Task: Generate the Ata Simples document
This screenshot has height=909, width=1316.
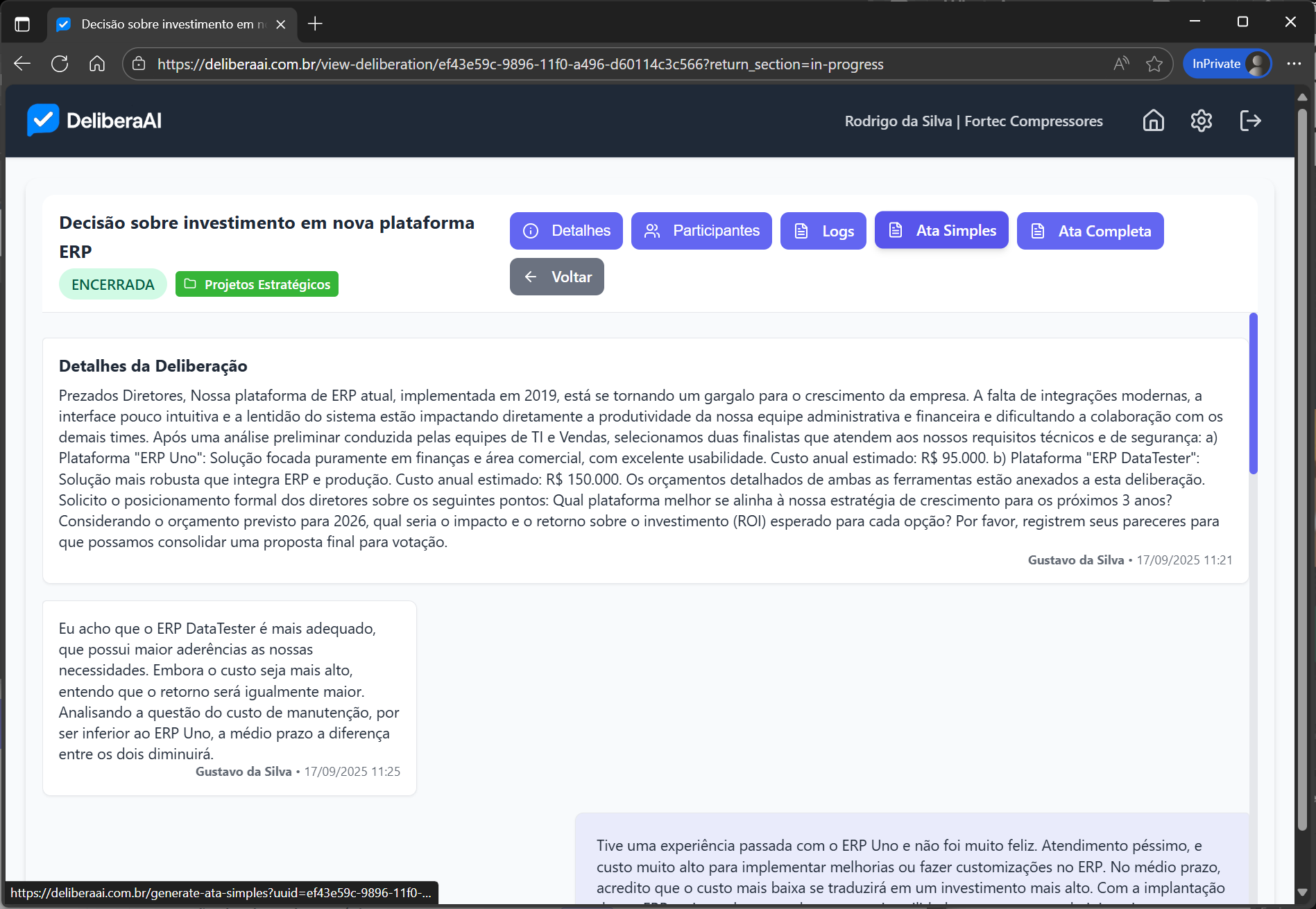Action: pos(941,230)
